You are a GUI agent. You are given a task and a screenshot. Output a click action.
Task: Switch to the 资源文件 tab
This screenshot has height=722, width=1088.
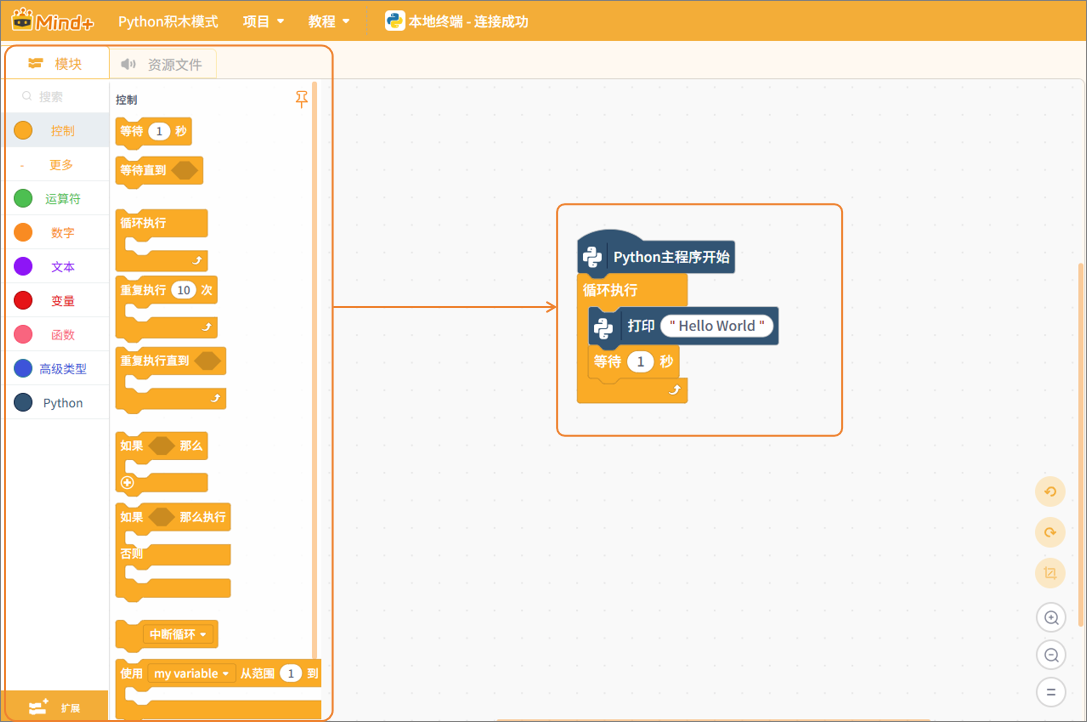163,64
